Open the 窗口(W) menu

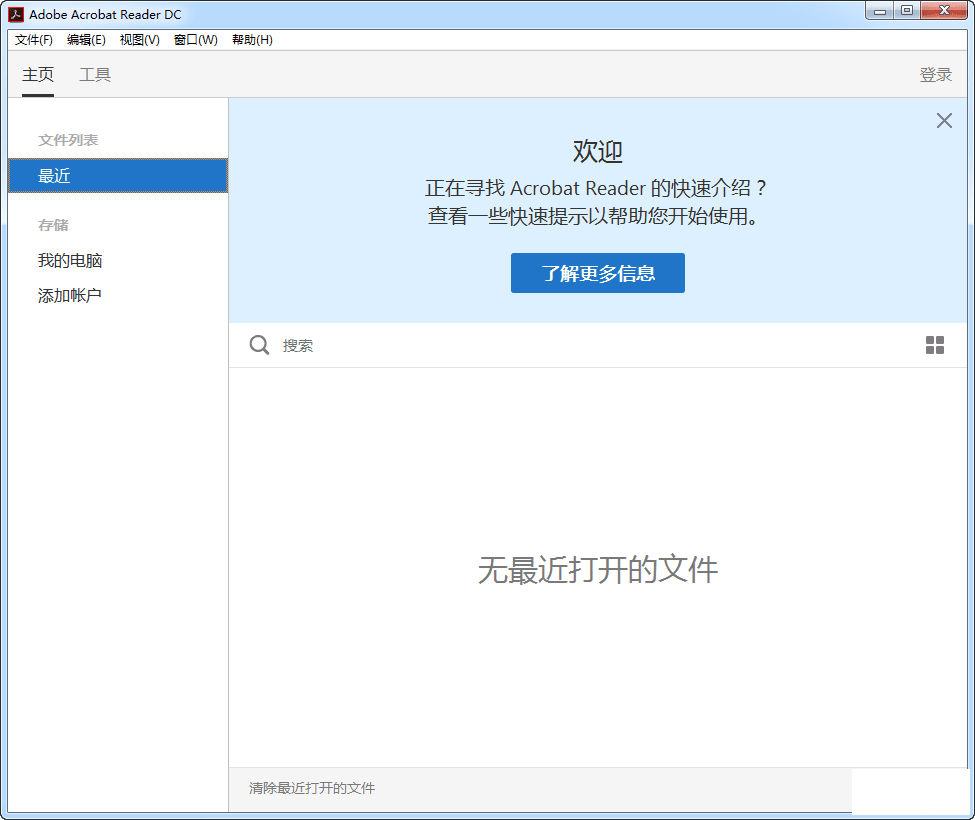pos(196,40)
